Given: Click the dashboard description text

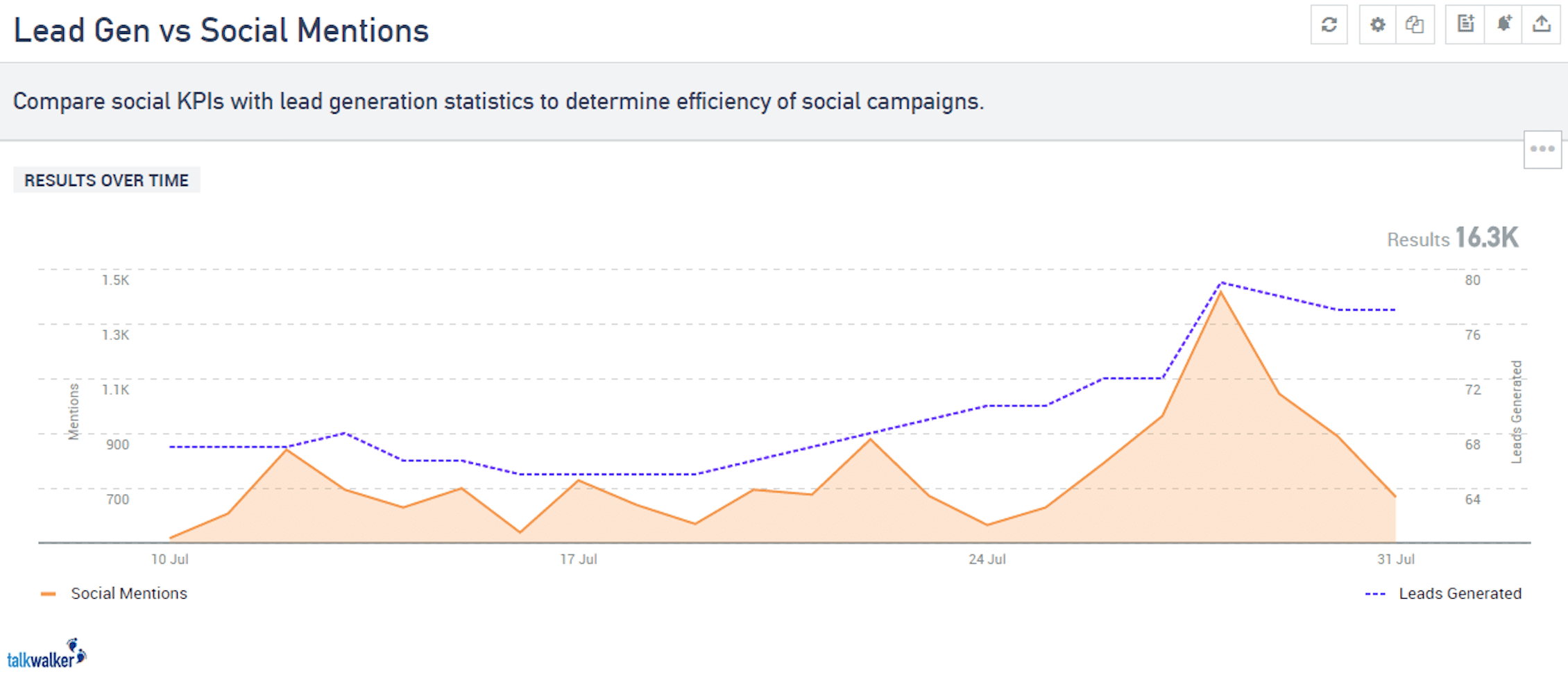Looking at the screenshot, I should click(498, 102).
